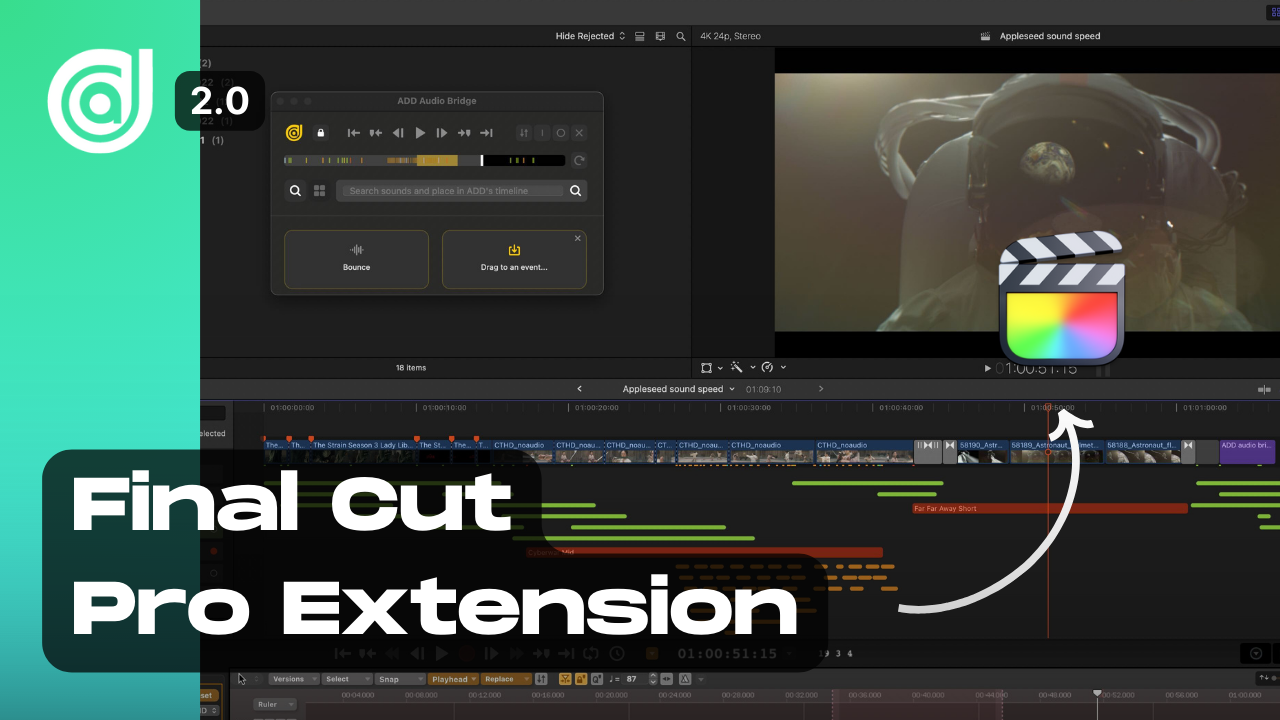
Task: Click the refresh arrow beside the overview strip
Action: point(579,160)
